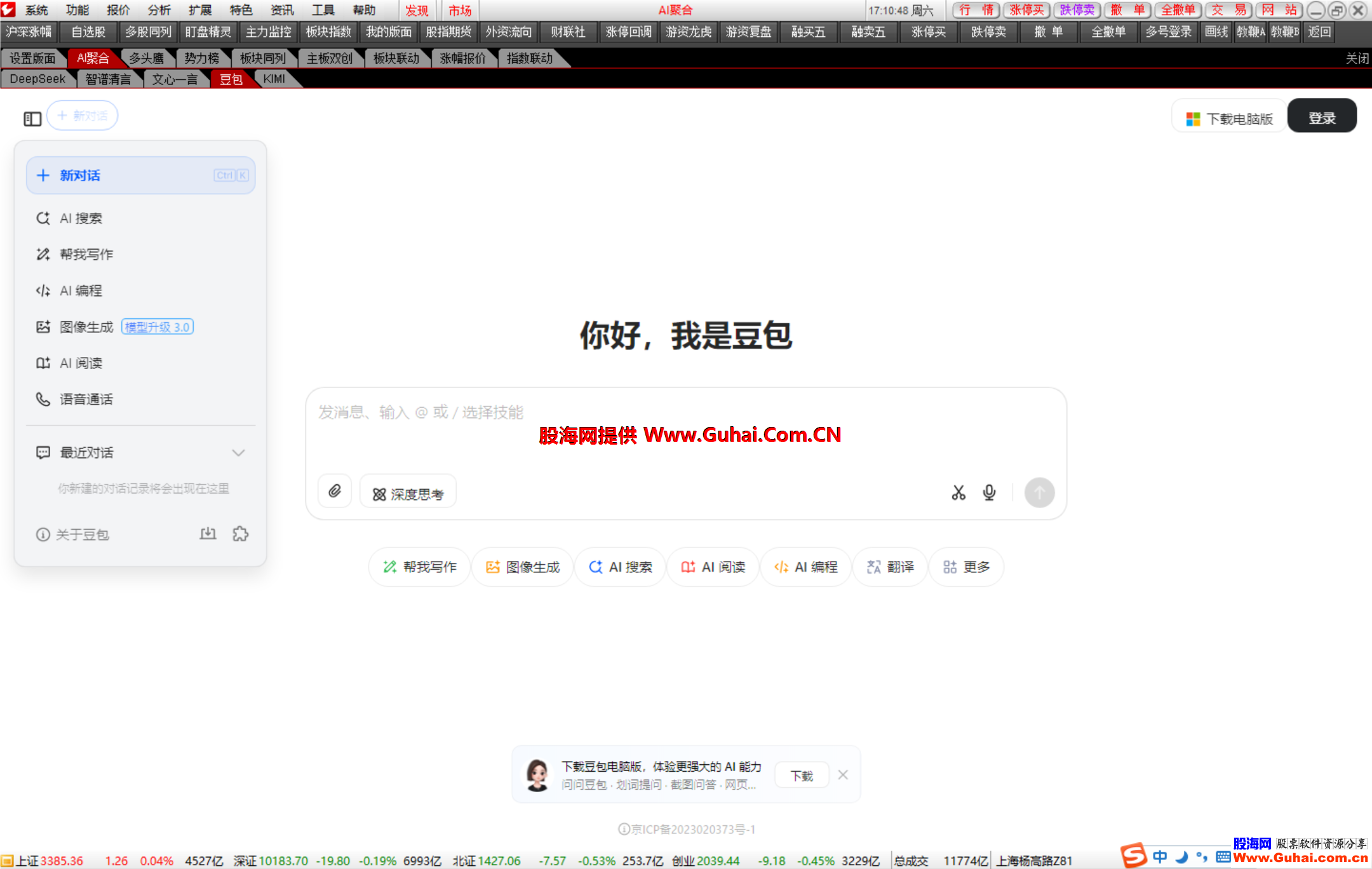1372x869 pixels.
Task: Click the 自选股 toolbar button
Action: click(88, 32)
